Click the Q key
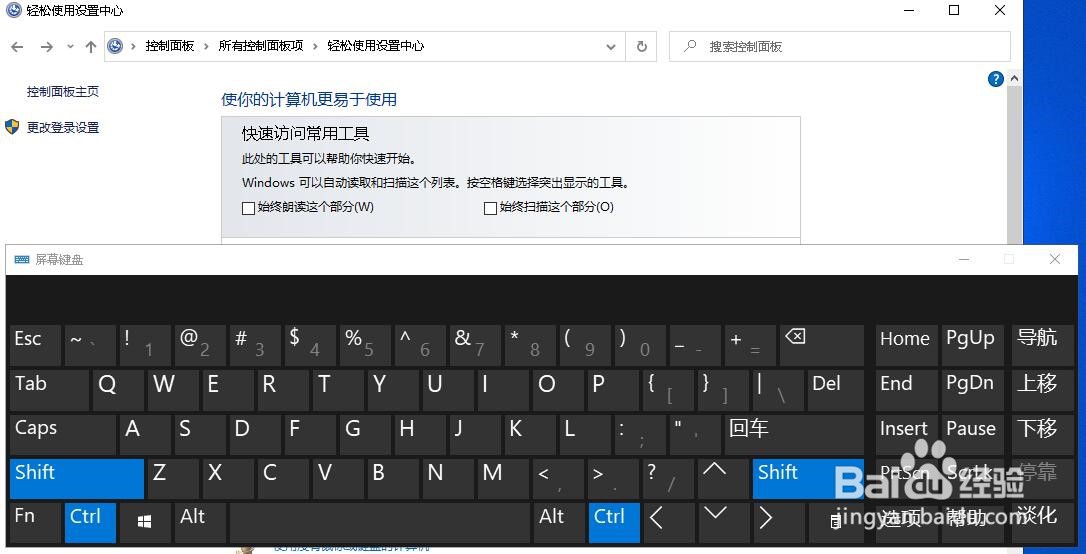This screenshot has height=554, width=1086. tap(118, 389)
